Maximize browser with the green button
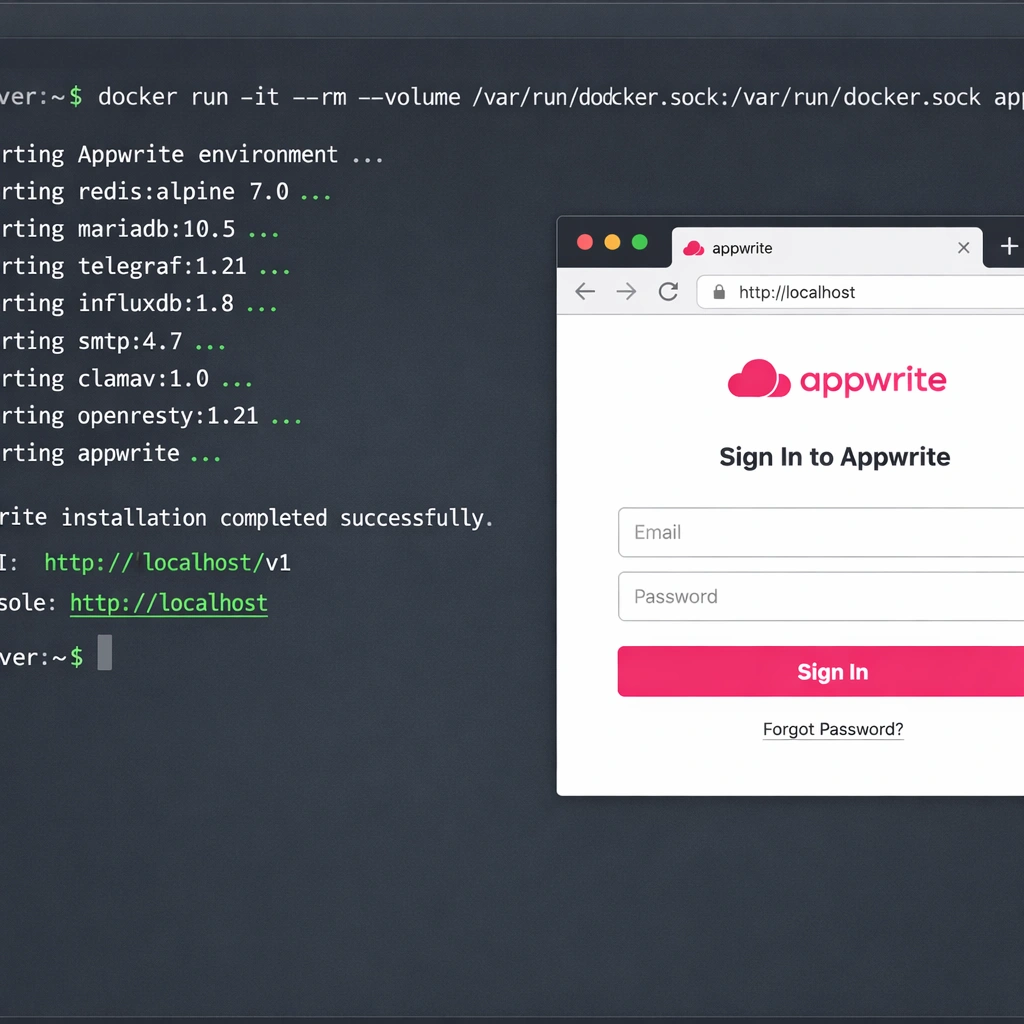 coord(640,243)
